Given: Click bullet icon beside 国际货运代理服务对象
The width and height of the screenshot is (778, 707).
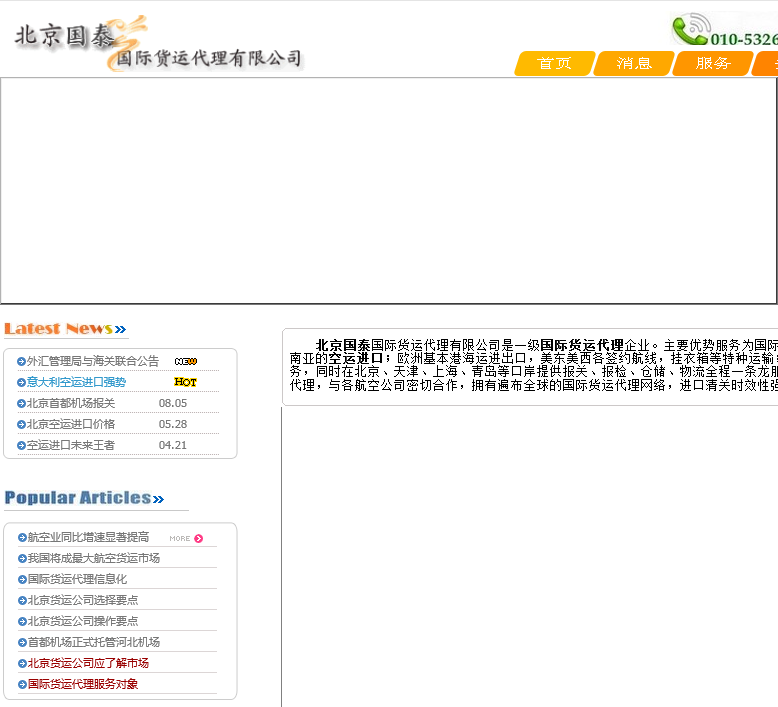Looking at the screenshot, I should pyautogui.click(x=22, y=685).
